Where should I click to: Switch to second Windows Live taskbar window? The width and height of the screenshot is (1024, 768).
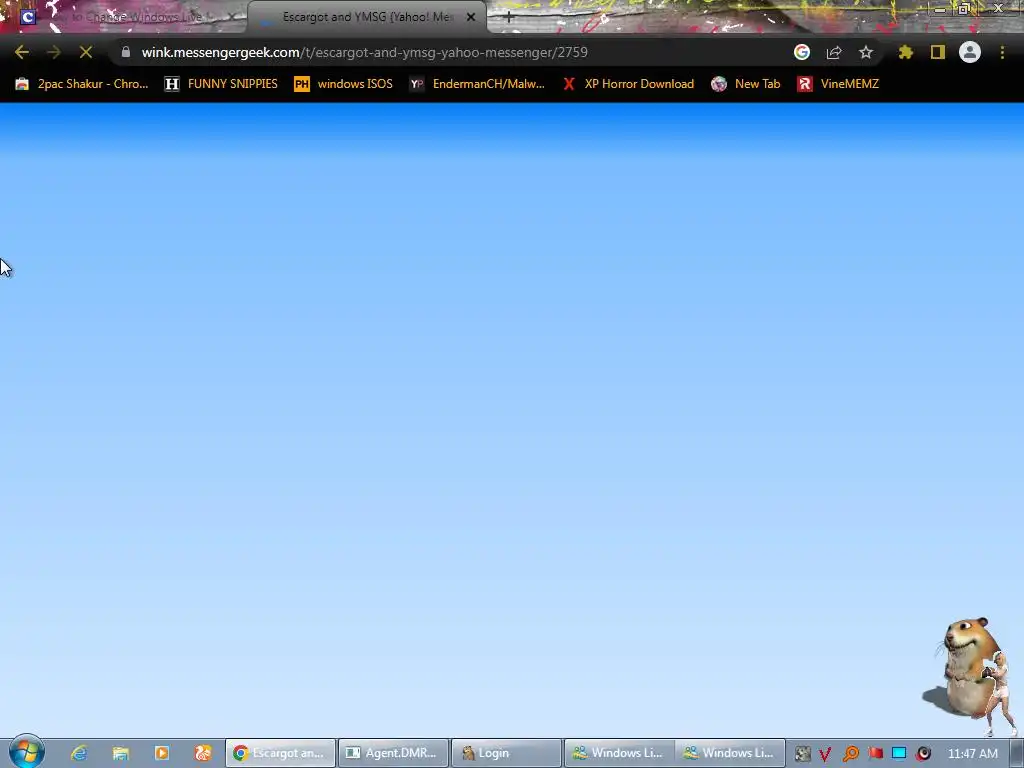(x=730, y=753)
